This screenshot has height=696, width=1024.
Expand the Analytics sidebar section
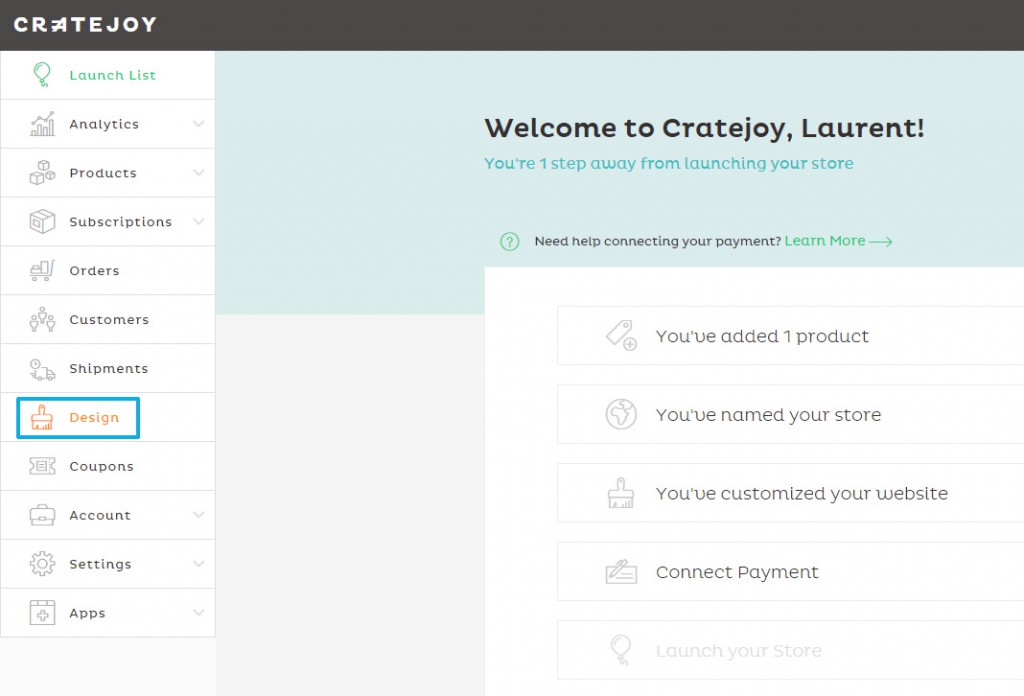coord(197,123)
